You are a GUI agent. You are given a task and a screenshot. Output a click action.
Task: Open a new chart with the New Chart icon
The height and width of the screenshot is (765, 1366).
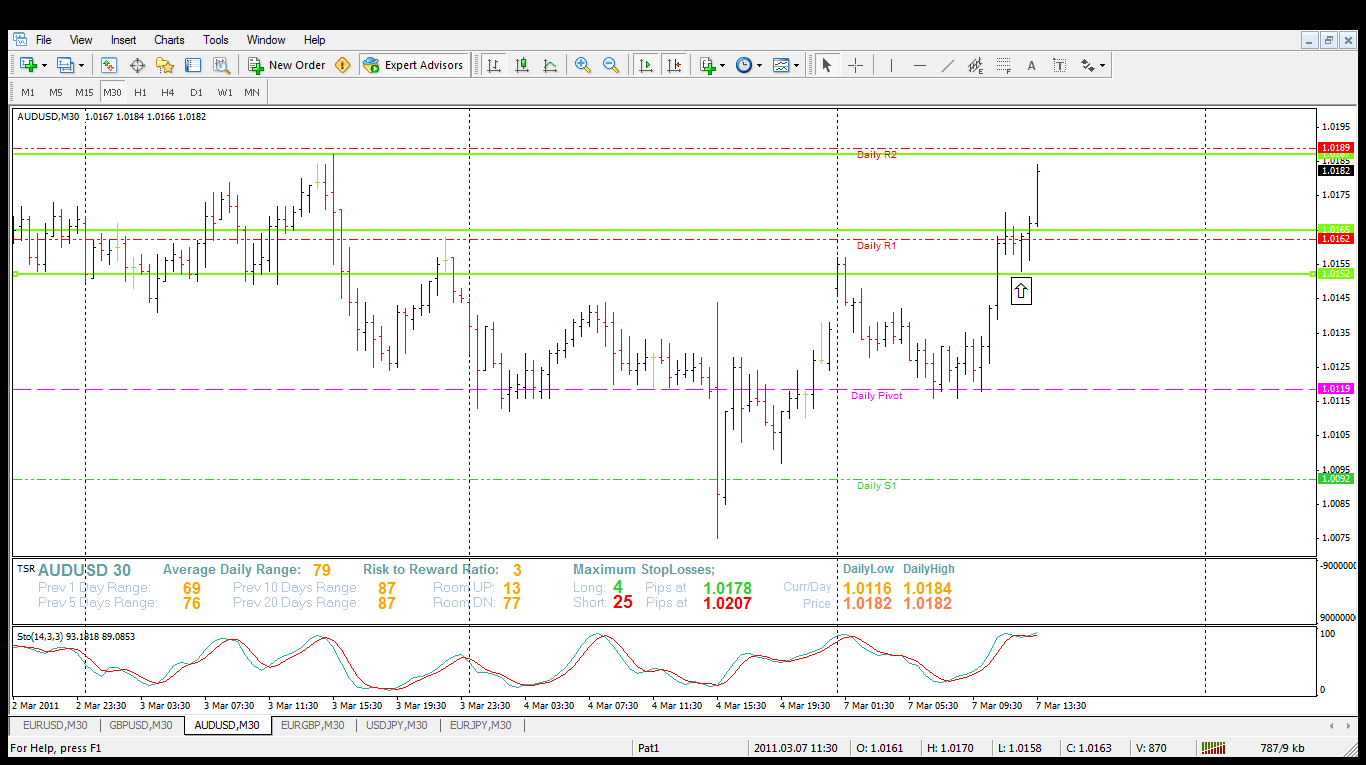[27, 65]
